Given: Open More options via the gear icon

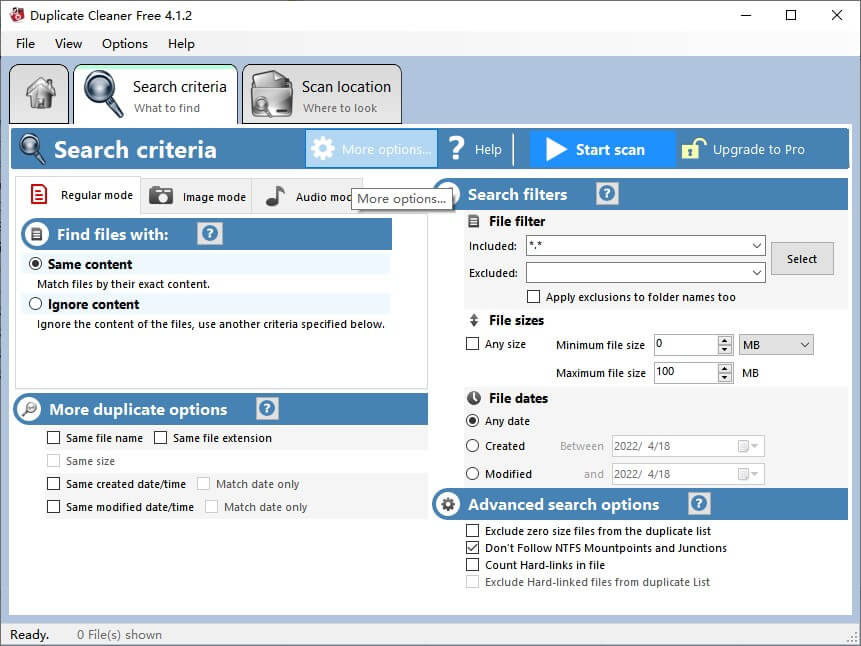Looking at the screenshot, I should pos(324,148).
